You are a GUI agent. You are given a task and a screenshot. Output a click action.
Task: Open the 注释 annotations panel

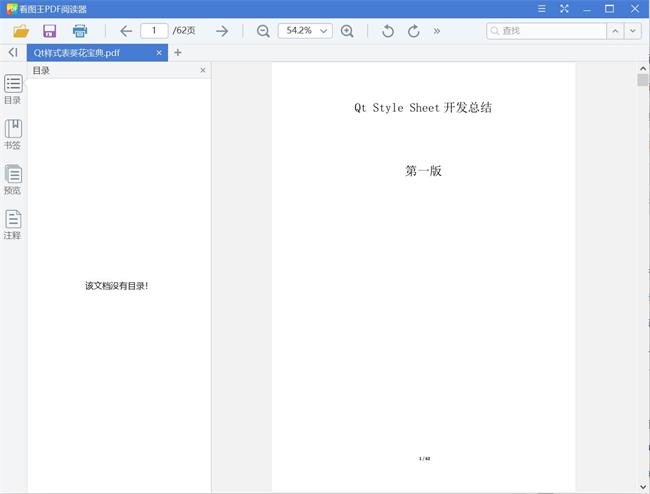click(13, 225)
